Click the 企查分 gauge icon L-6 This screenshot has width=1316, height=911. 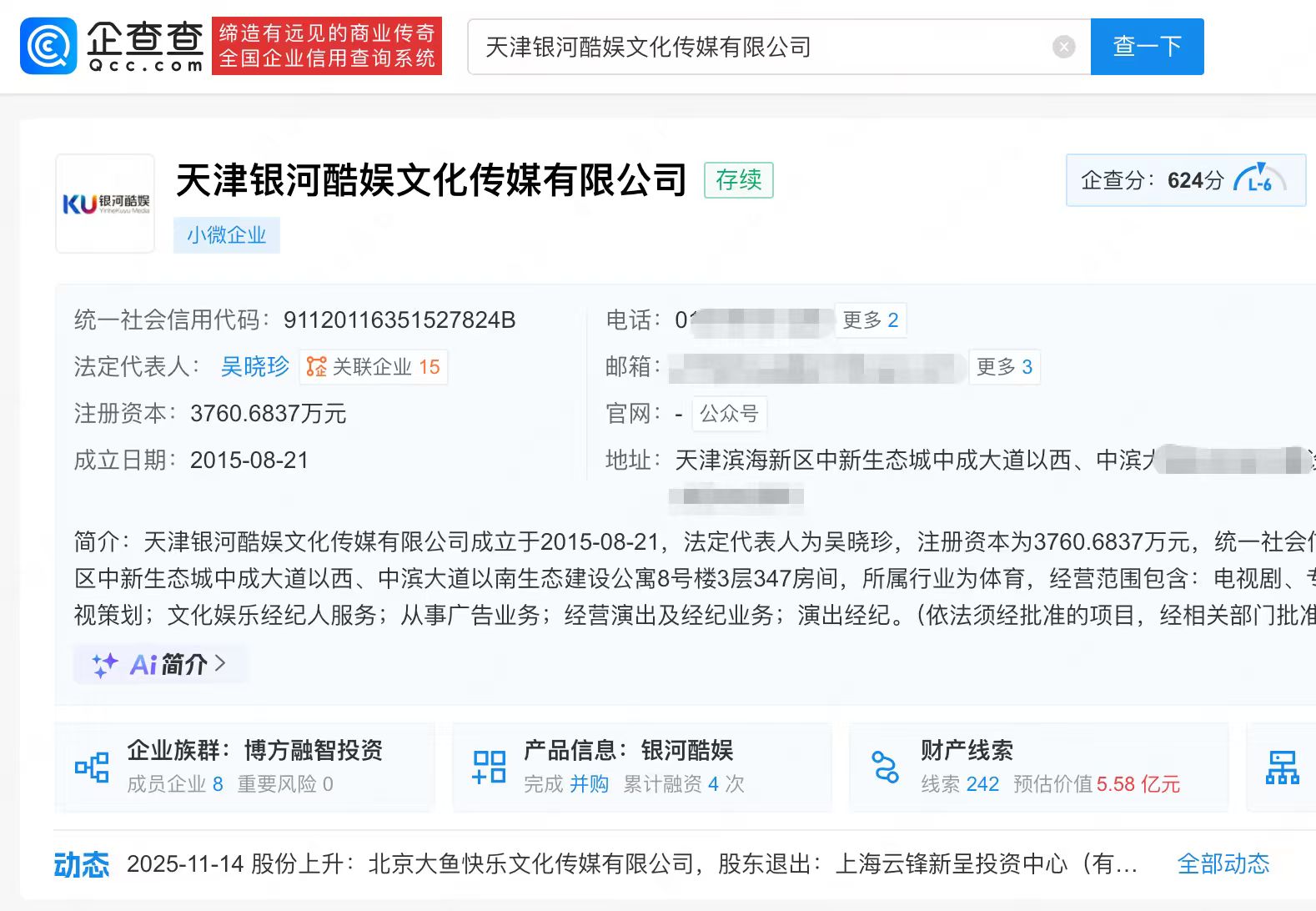click(1259, 179)
